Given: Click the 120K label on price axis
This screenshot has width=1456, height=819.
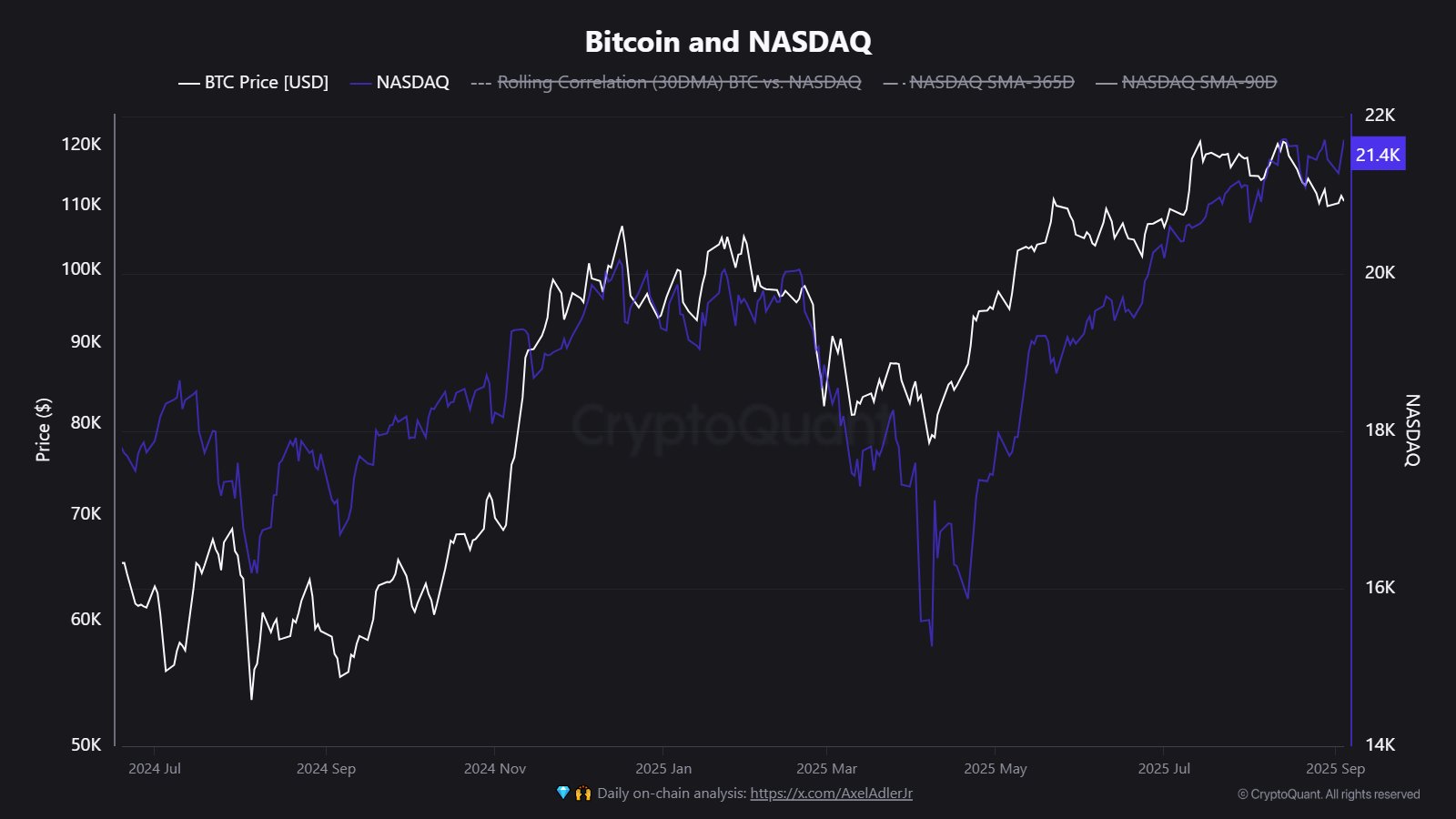Looking at the screenshot, I should 81,145.
